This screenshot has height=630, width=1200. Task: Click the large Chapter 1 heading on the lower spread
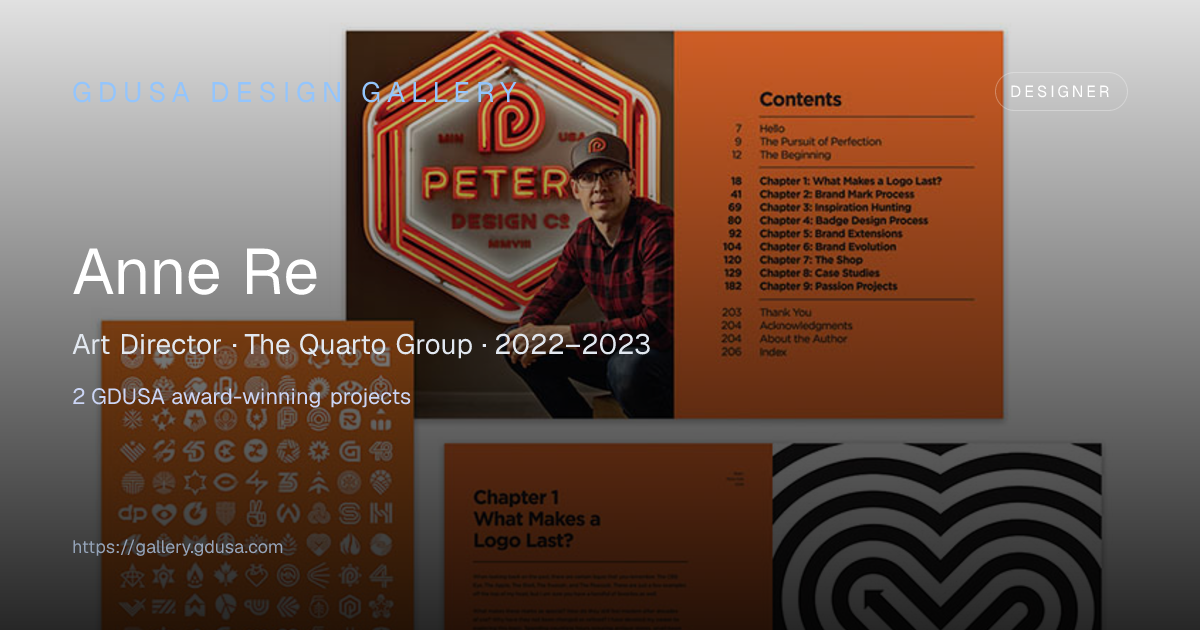click(x=537, y=519)
